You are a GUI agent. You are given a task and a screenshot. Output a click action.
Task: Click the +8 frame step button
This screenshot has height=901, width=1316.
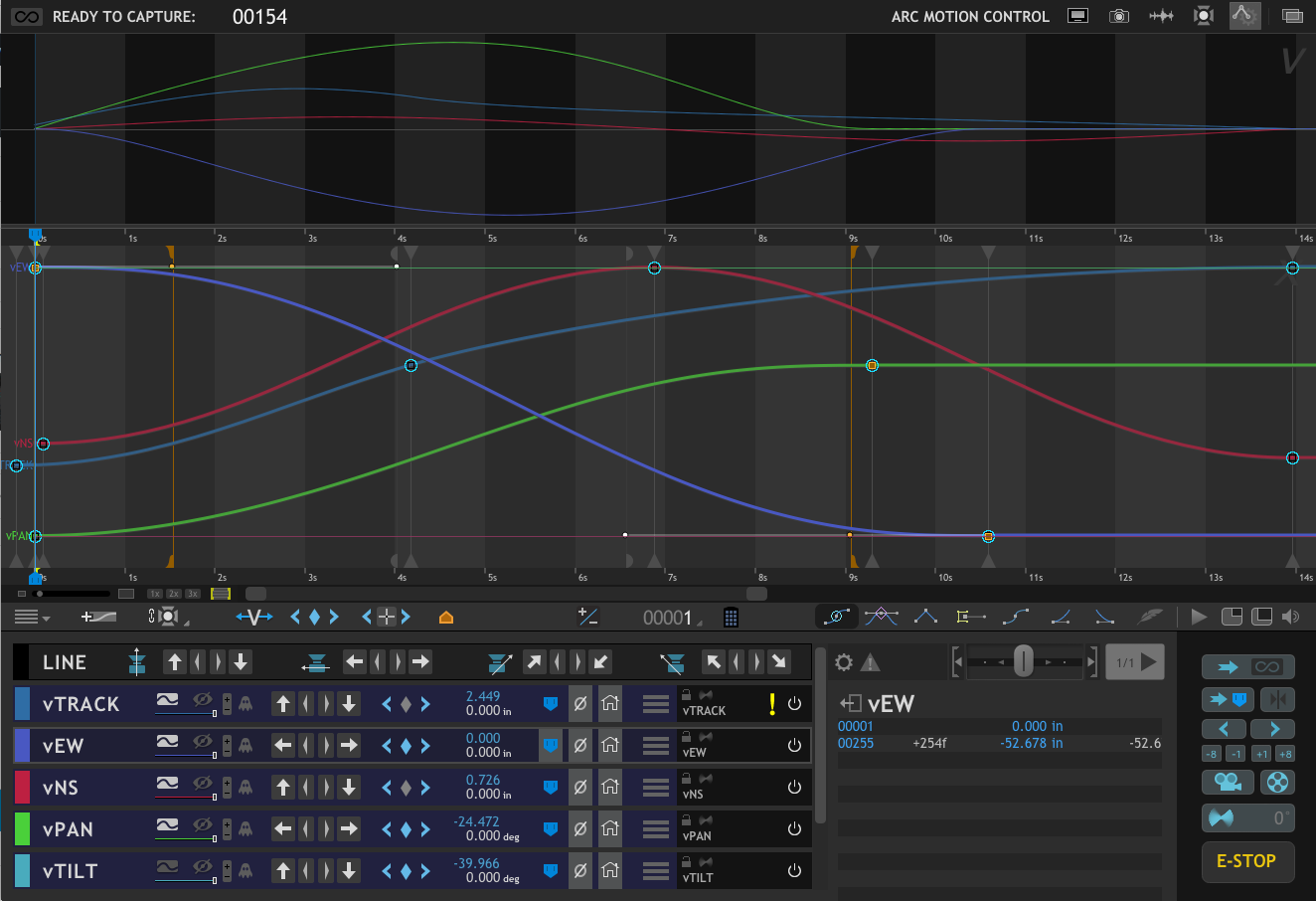(x=1285, y=754)
